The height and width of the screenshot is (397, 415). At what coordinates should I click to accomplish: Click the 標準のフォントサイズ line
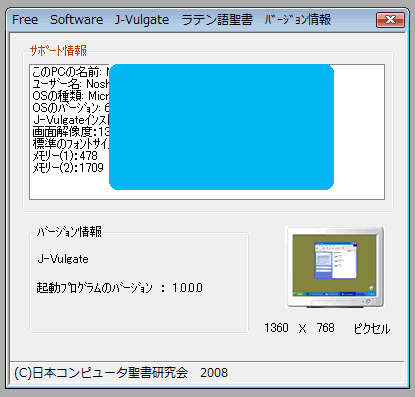click(x=70, y=144)
